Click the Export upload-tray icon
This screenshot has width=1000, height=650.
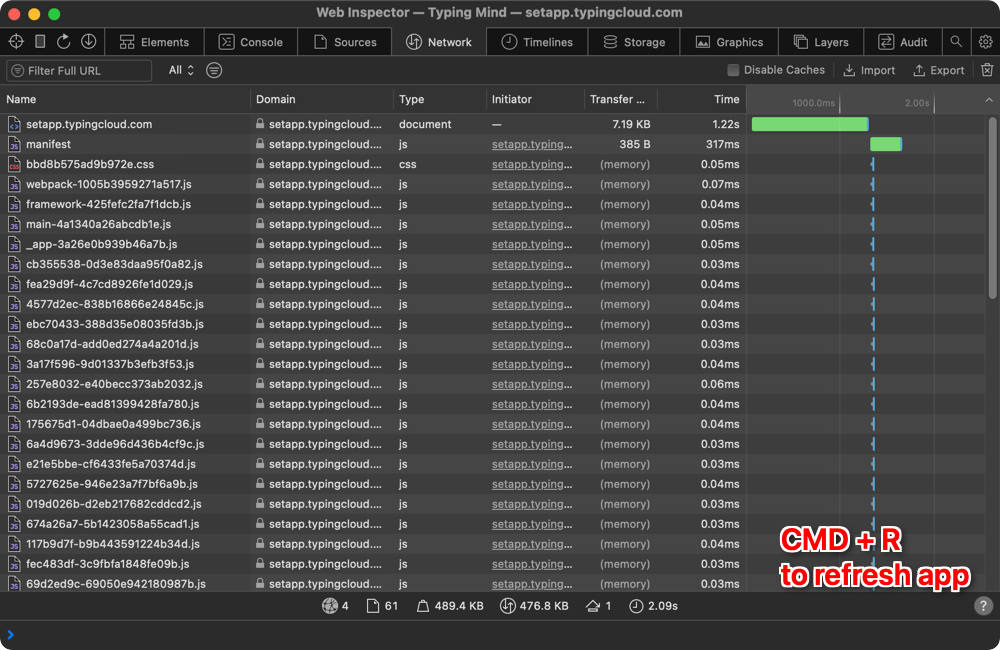[x=919, y=70]
